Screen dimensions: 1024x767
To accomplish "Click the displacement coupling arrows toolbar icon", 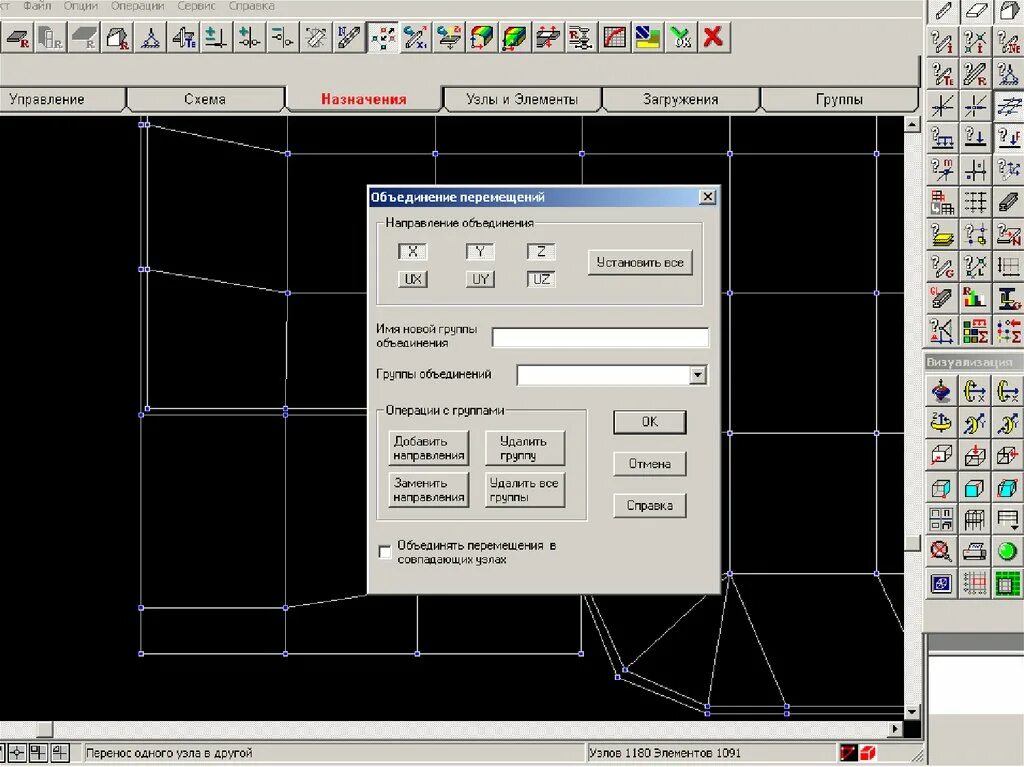I will coord(382,38).
